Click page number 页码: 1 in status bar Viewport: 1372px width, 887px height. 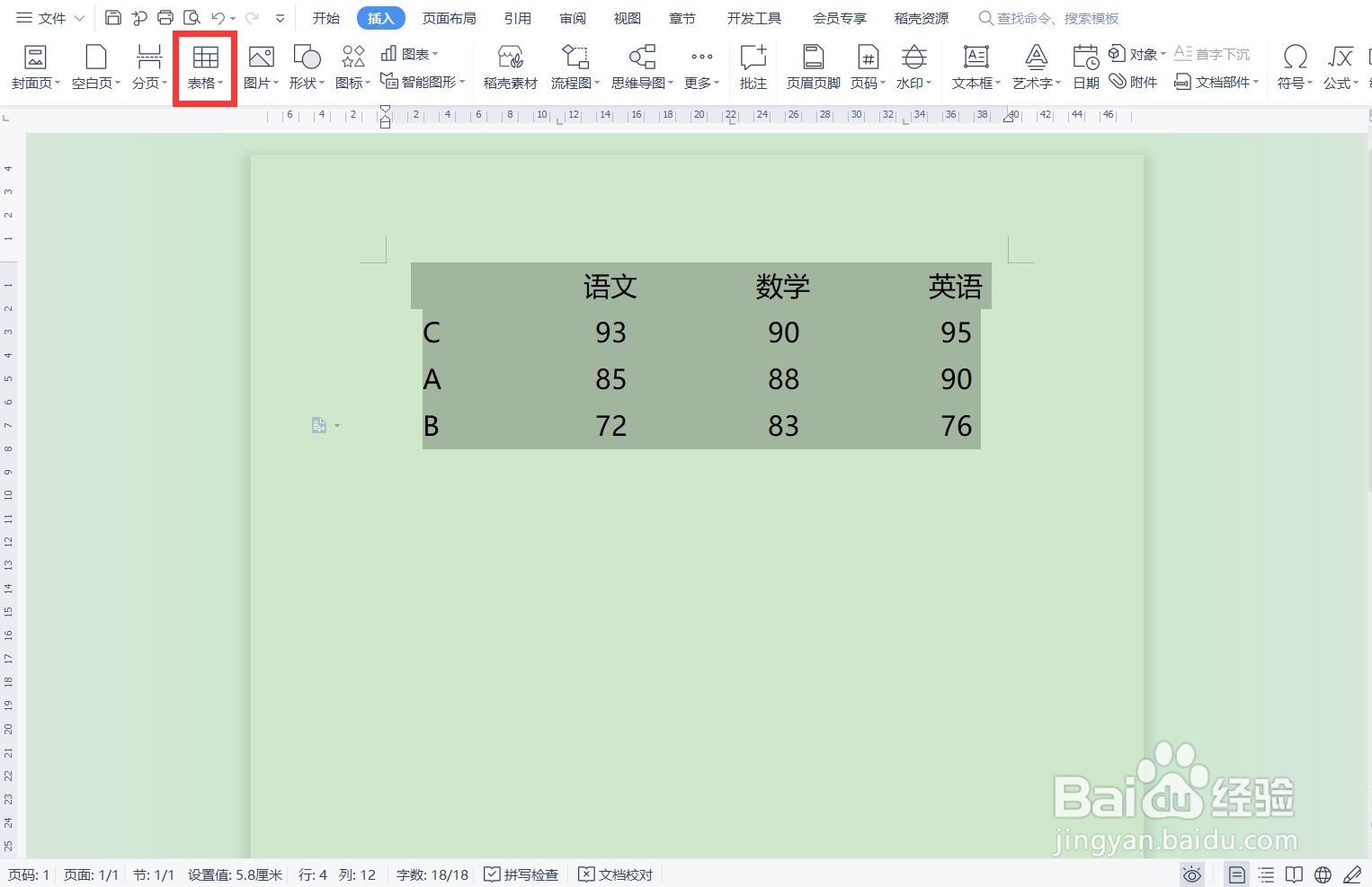29,874
